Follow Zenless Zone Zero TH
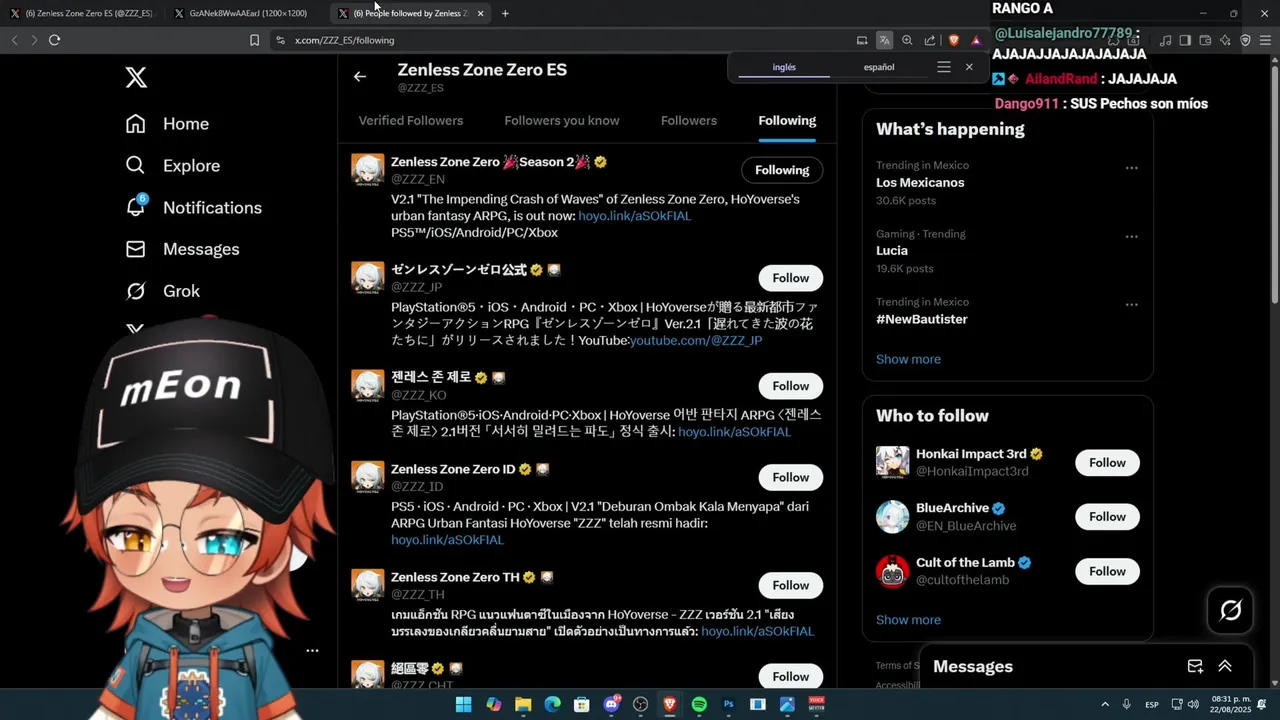 coord(790,585)
